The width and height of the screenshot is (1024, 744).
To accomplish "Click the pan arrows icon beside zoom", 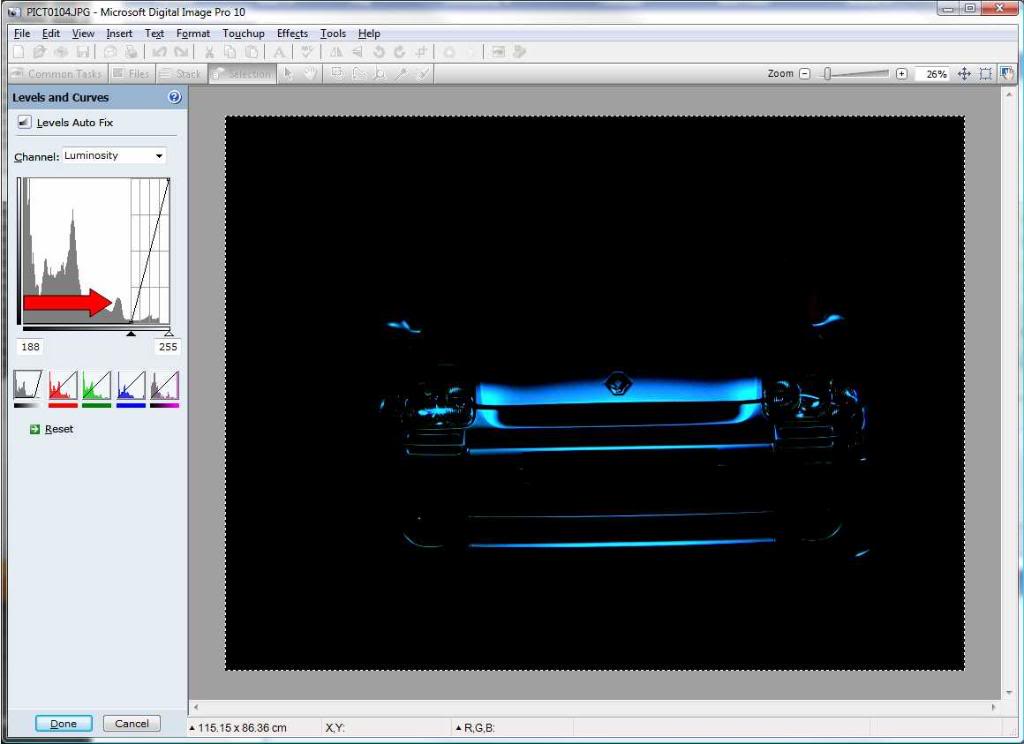I will [x=964, y=74].
